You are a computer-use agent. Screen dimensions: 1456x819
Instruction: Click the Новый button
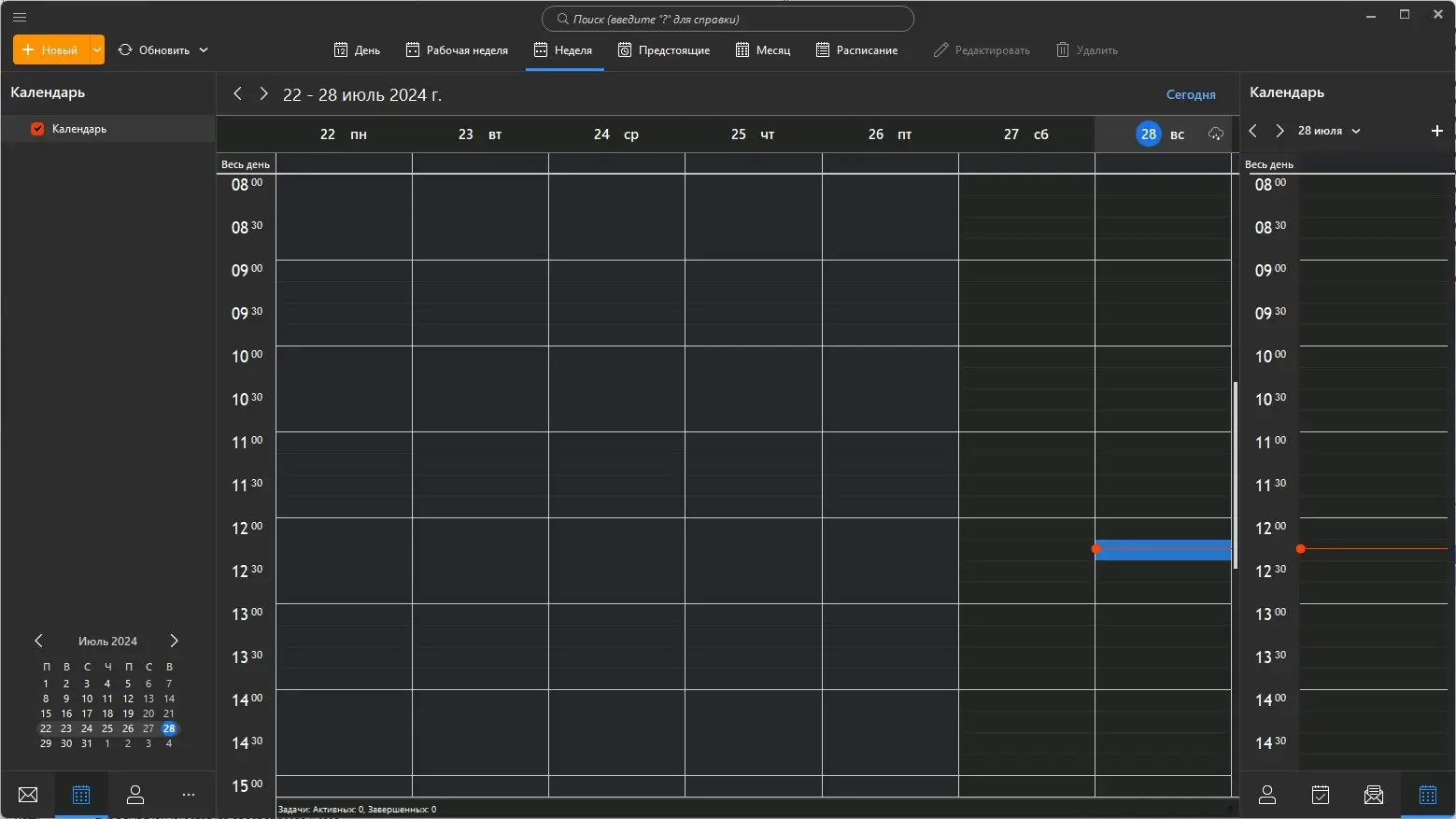click(x=51, y=49)
